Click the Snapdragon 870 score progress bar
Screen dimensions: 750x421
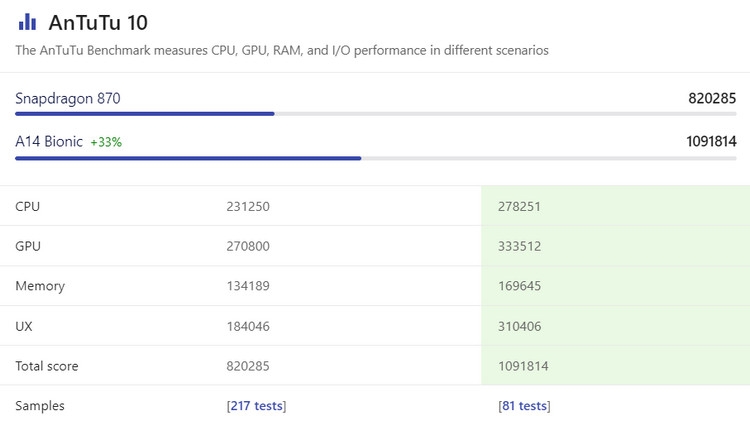(x=375, y=114)
